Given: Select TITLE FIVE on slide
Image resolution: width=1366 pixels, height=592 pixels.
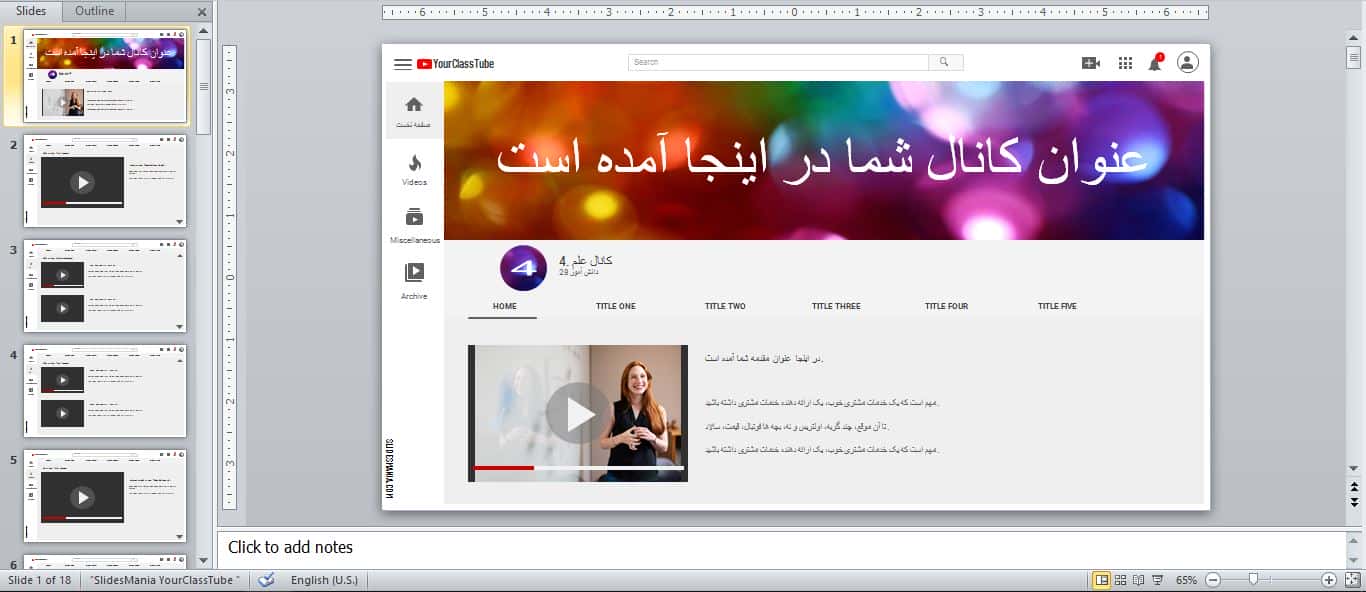Looking at the screenshot, I should [1057, 306].
